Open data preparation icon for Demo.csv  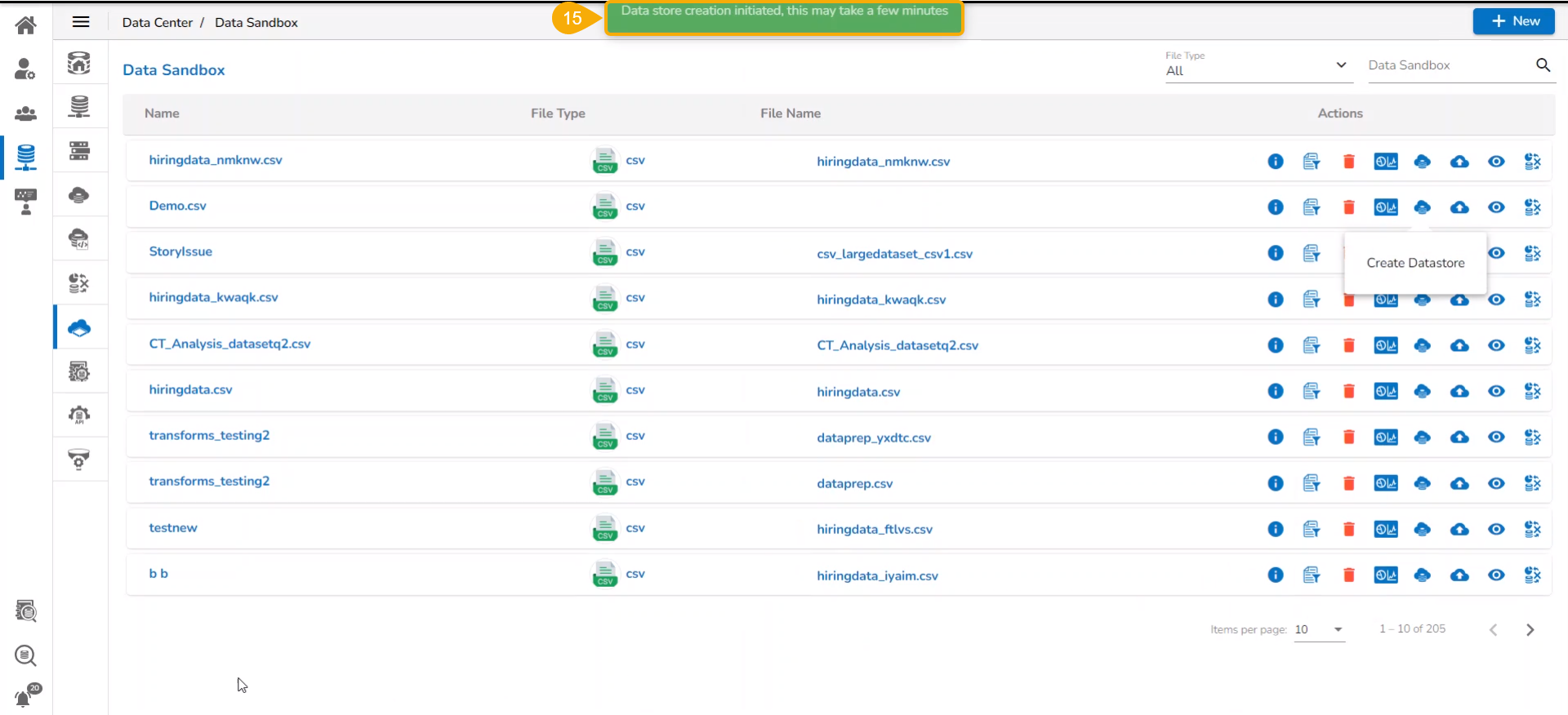(x=1533, y=207)
